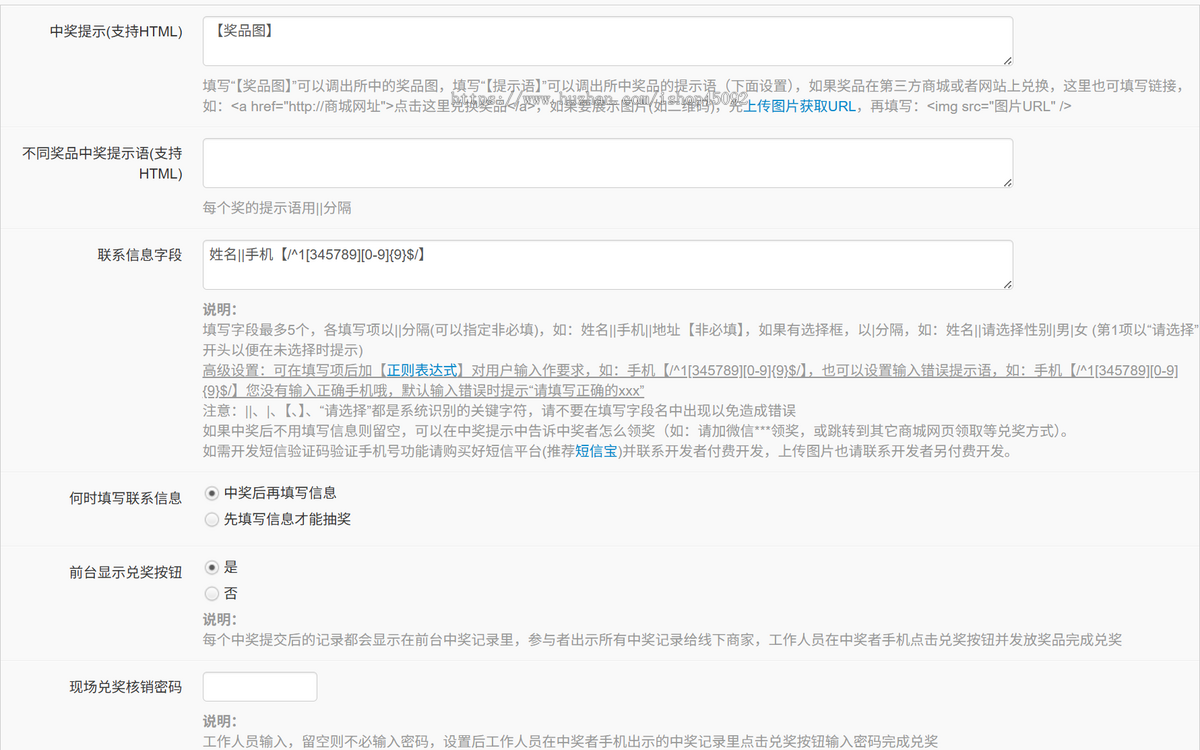Image resolution: width=1200 pixels, height=750 pixels.
Task: Click the resize grip of 不同奖品中奖提示语 textarea
Action: [1006, 182]
